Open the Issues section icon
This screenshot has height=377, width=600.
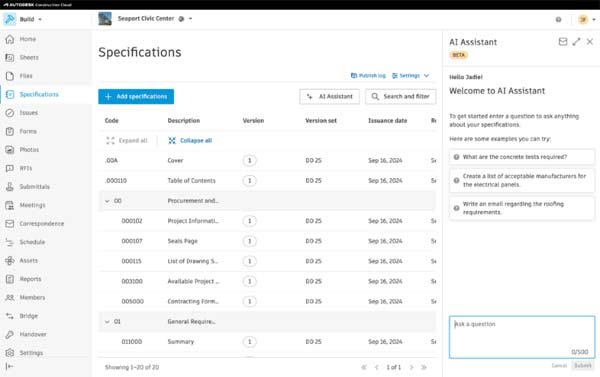click(10, 113)
